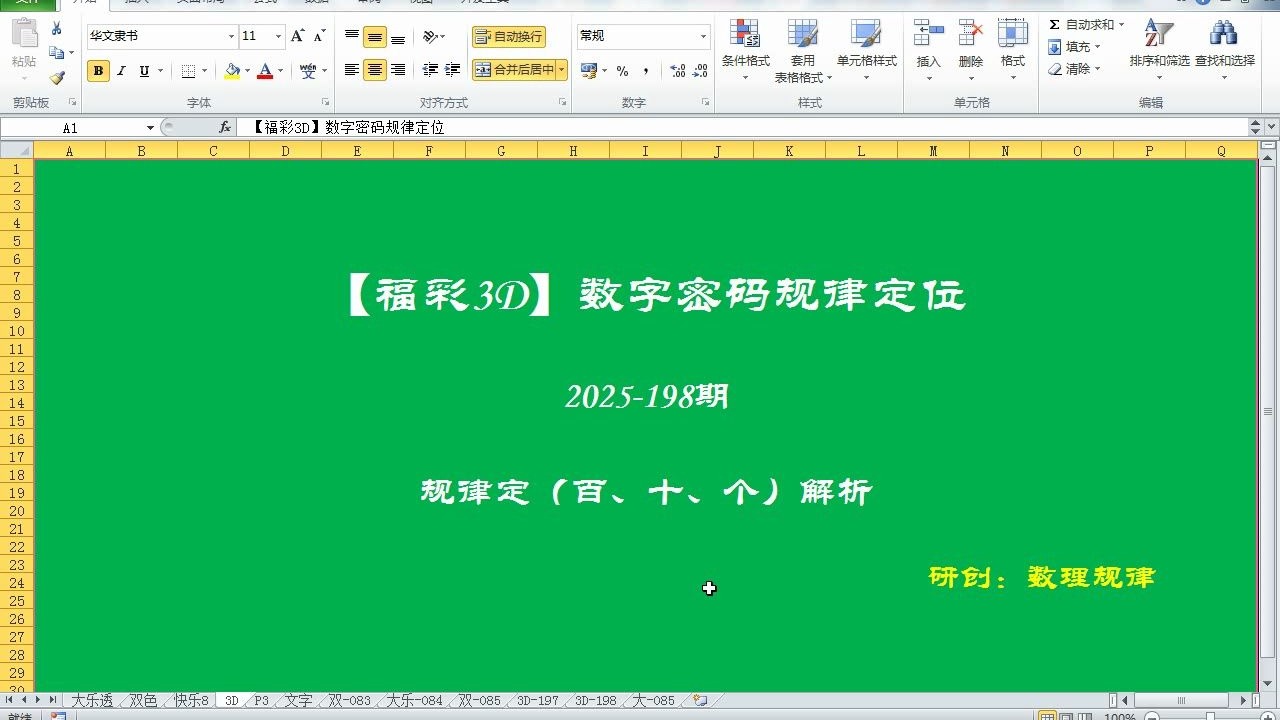Decrease font size with small A icon
The width and height of the screenshot is (1280, 720).
[x=319, y=36]
